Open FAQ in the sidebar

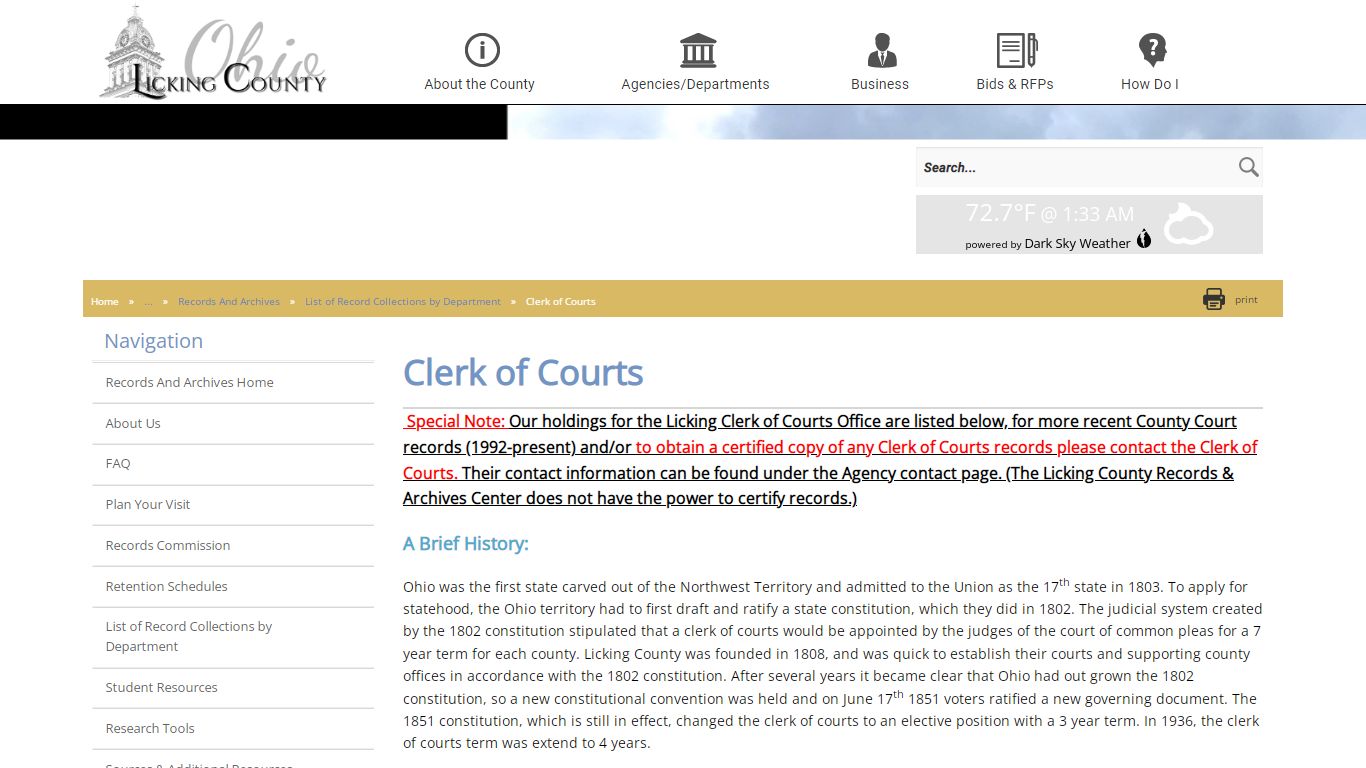pos(233,463)
